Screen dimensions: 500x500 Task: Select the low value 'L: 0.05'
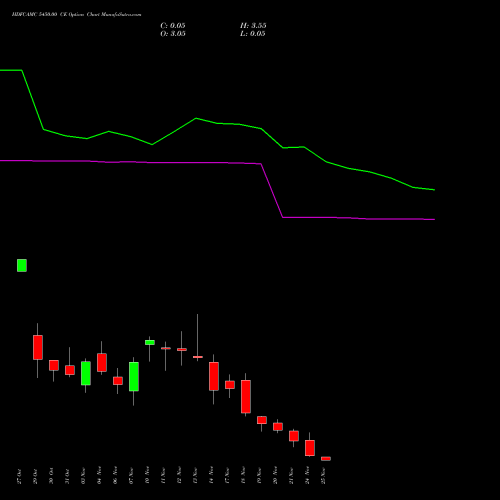point(253,34)
